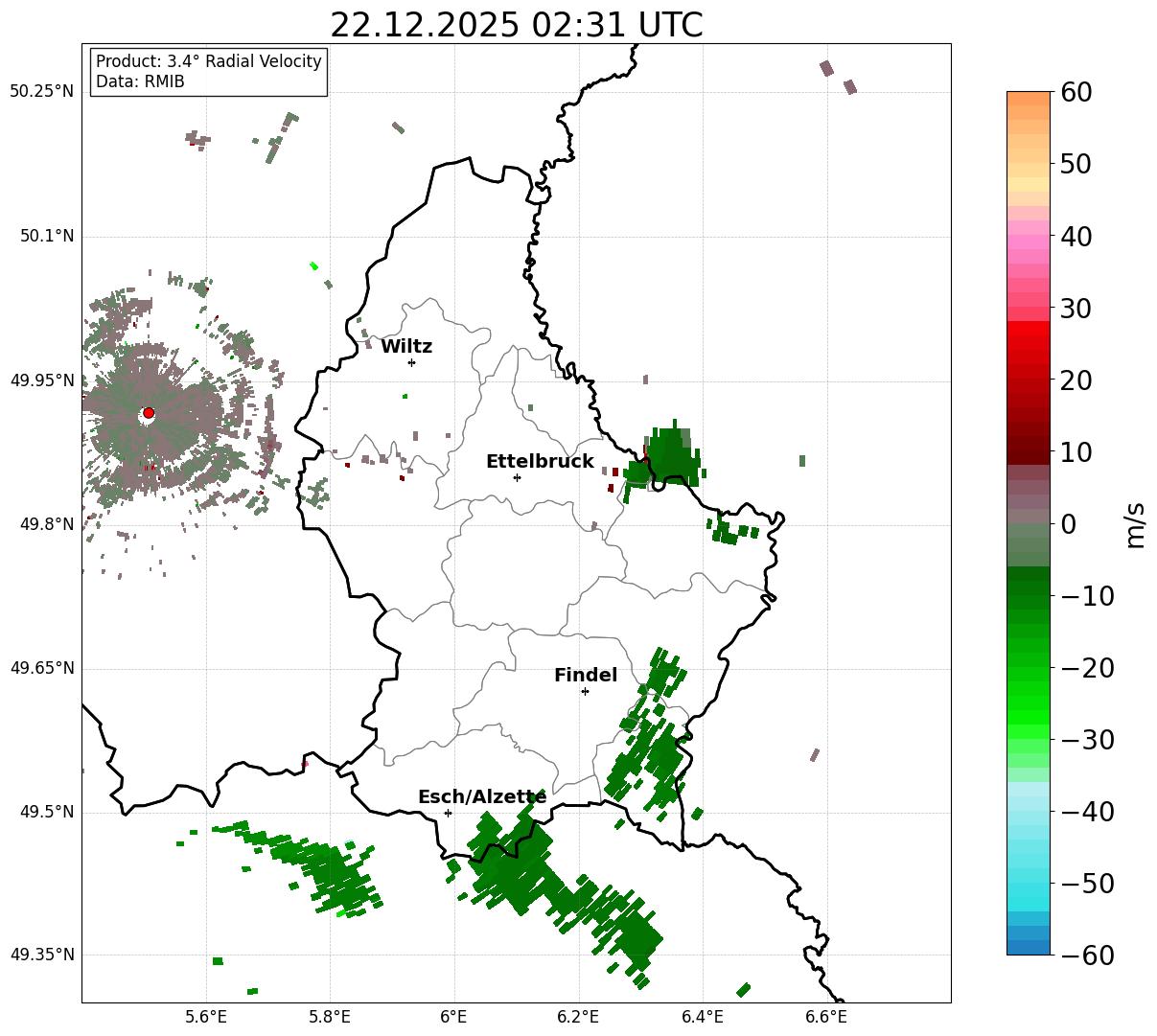Click the 49.95°N latitude tick label
This screenshot has height=1036, width=1157.
[42, 381]
